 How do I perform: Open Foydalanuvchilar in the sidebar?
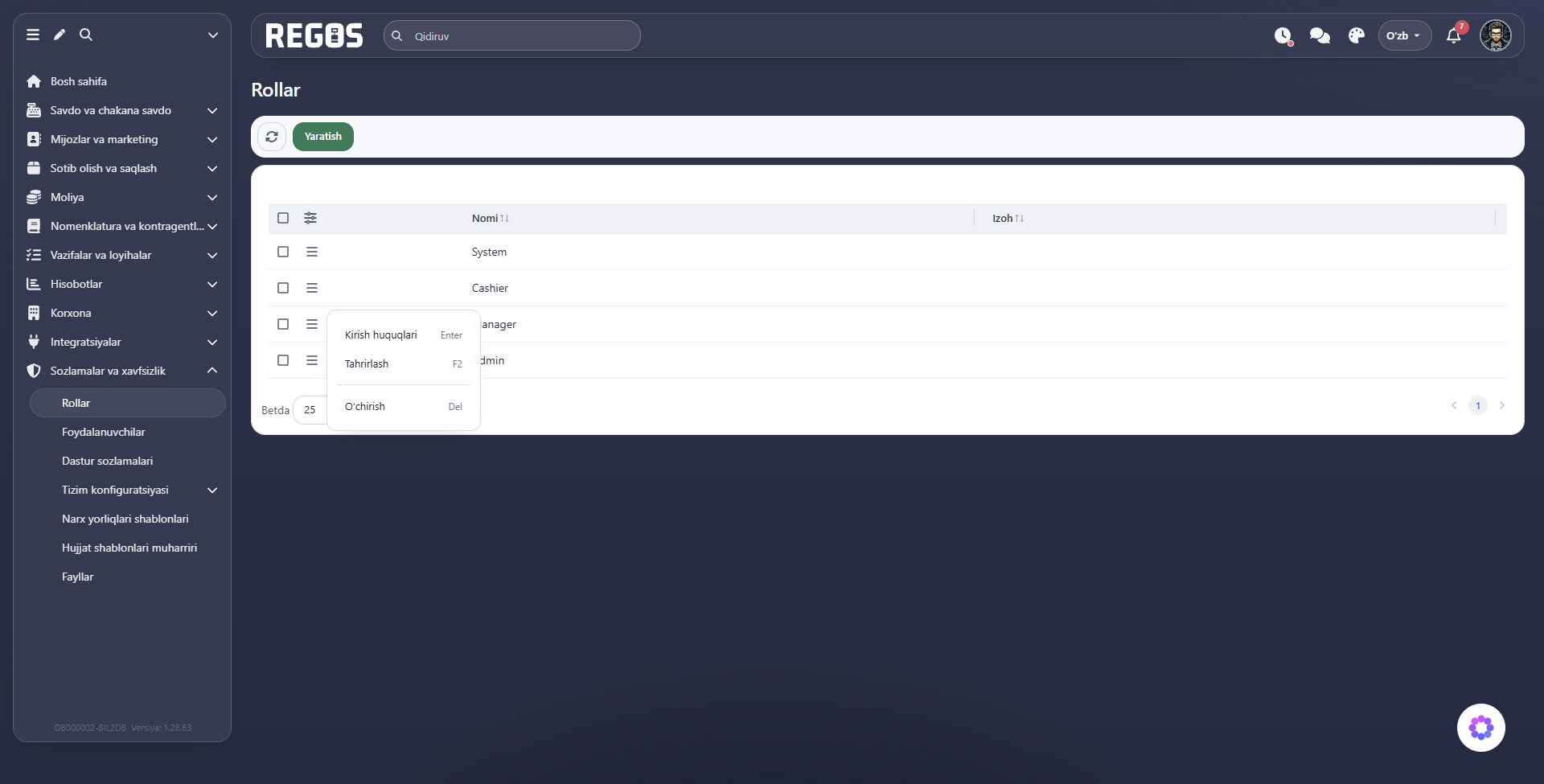[104, 432]
